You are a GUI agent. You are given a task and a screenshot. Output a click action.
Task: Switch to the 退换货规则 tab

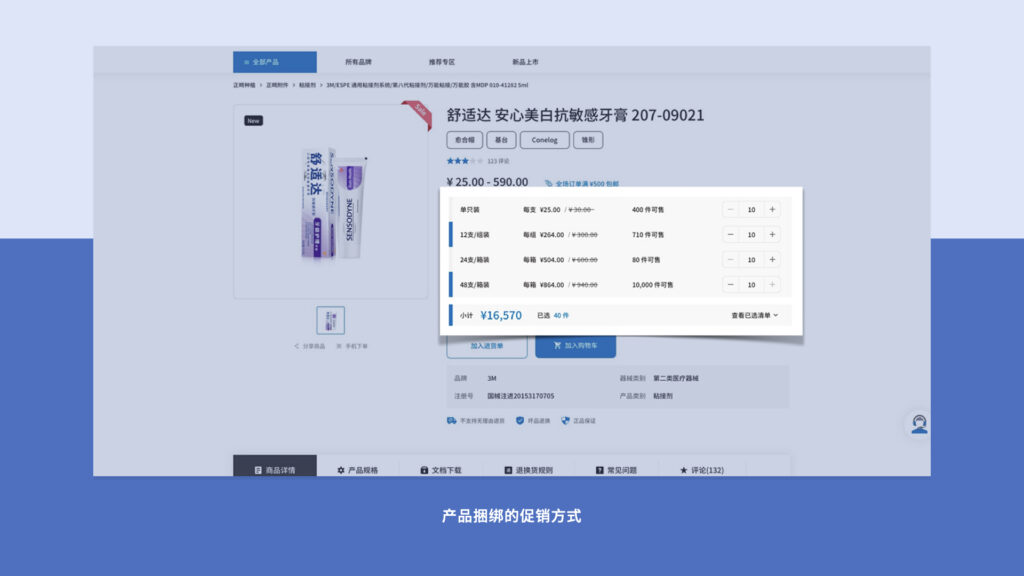pyautogui.click(x=528, y=470)
